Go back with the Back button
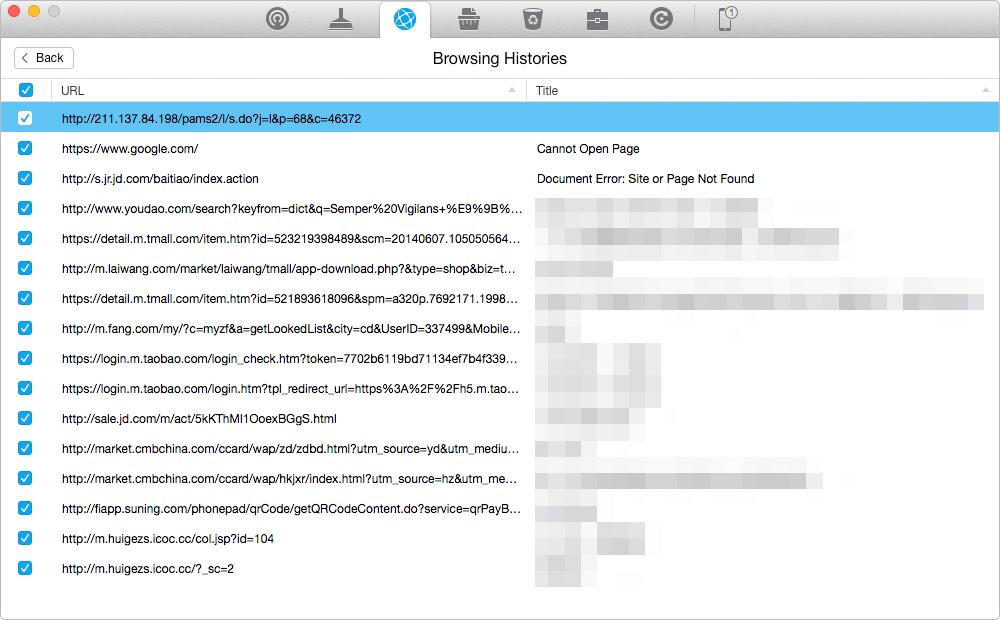Screen dimensions: 1000x620 click(44, 58)
